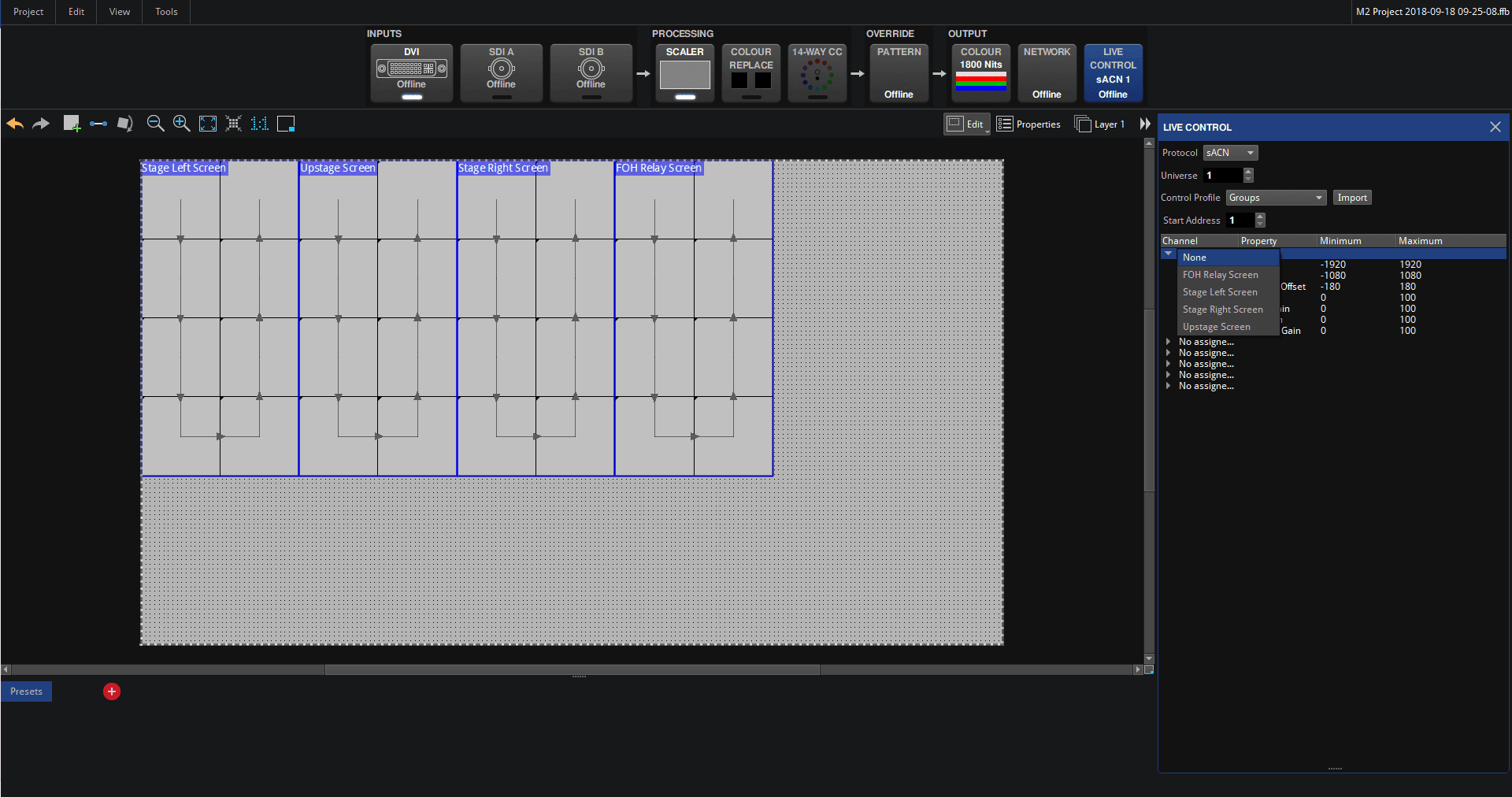Open the Project menu
Image resolution: width=1512 pixels, height=797 pixels.
coord(28,12)
